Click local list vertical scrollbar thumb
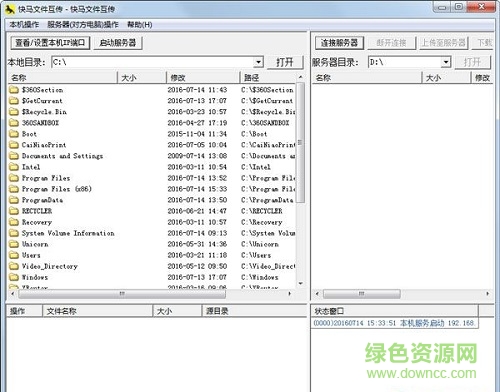This screenshot has height=392, width=500. click(x=300, y=142)
